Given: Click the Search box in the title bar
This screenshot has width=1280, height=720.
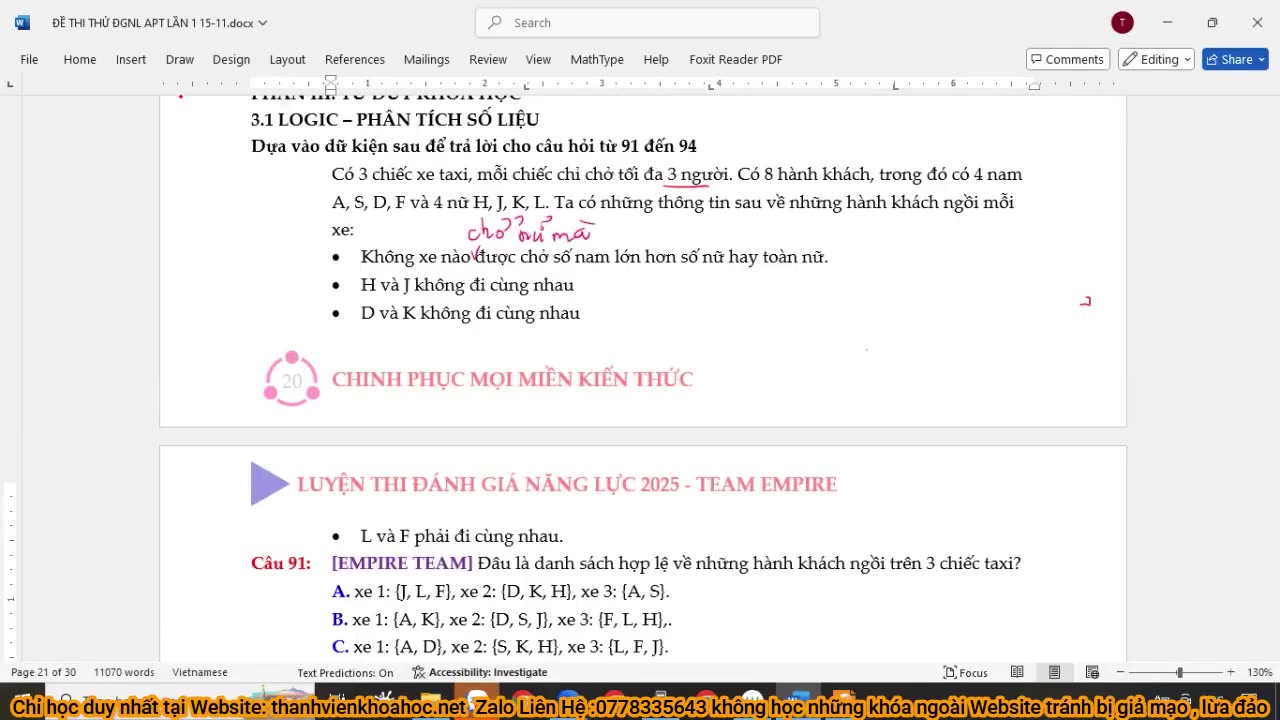Looking at the screenshot, I should click(x=647, y=22).
